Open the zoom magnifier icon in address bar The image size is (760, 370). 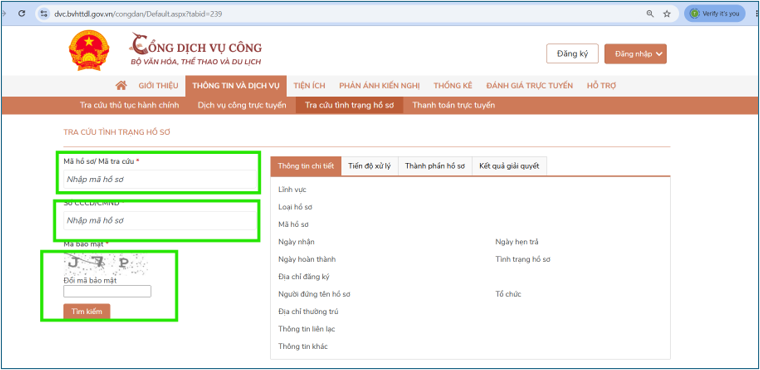(x=650, y=14)
